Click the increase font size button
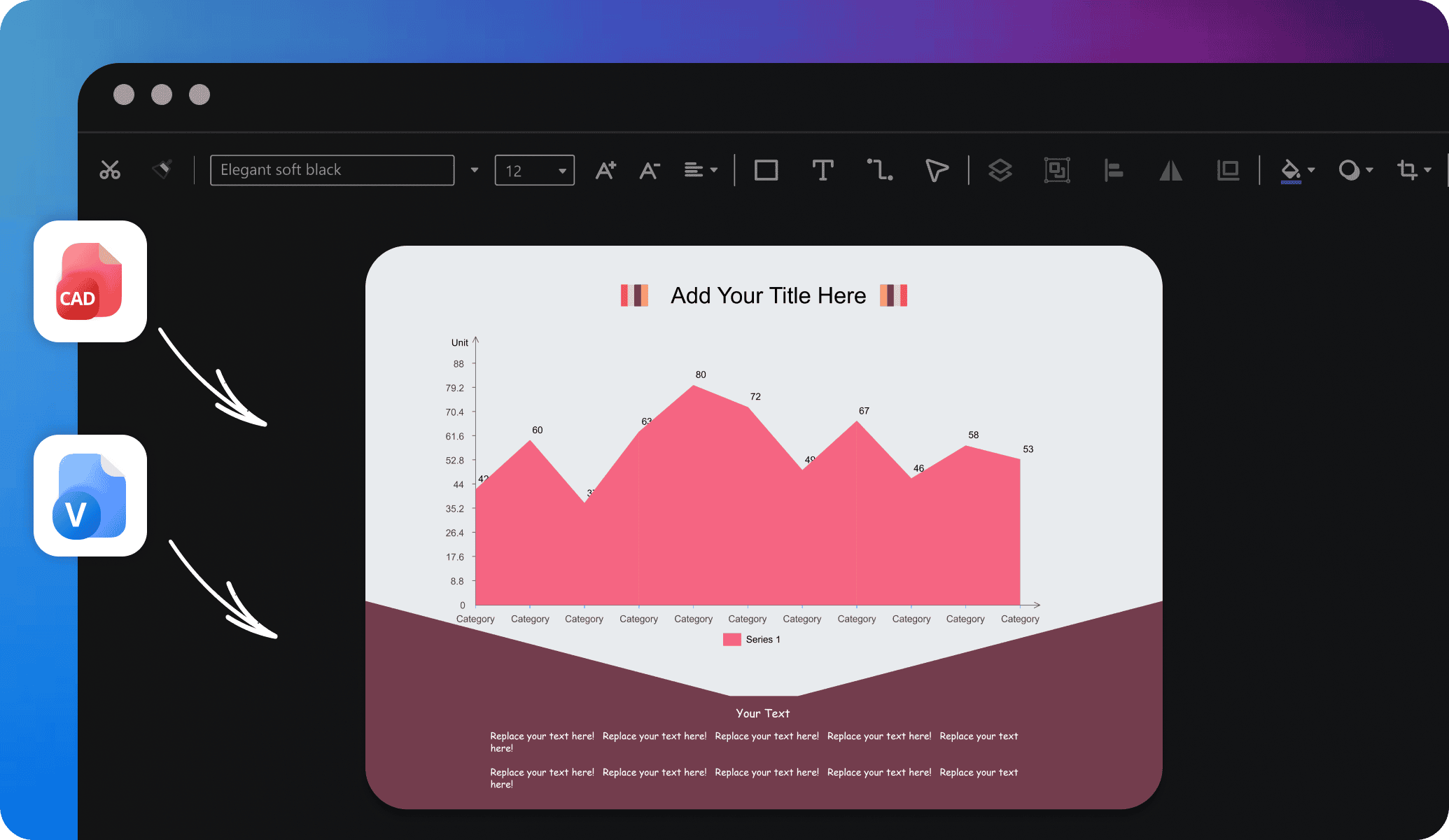 [x=608, y=169]
